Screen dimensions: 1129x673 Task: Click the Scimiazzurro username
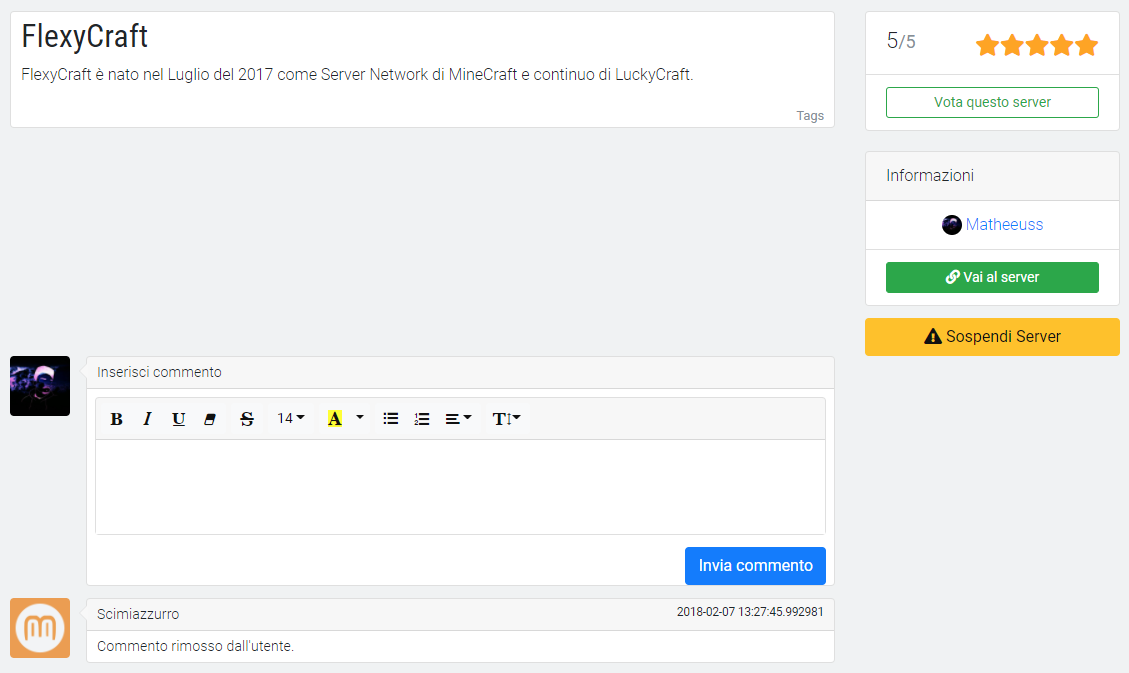coord(138,614)
